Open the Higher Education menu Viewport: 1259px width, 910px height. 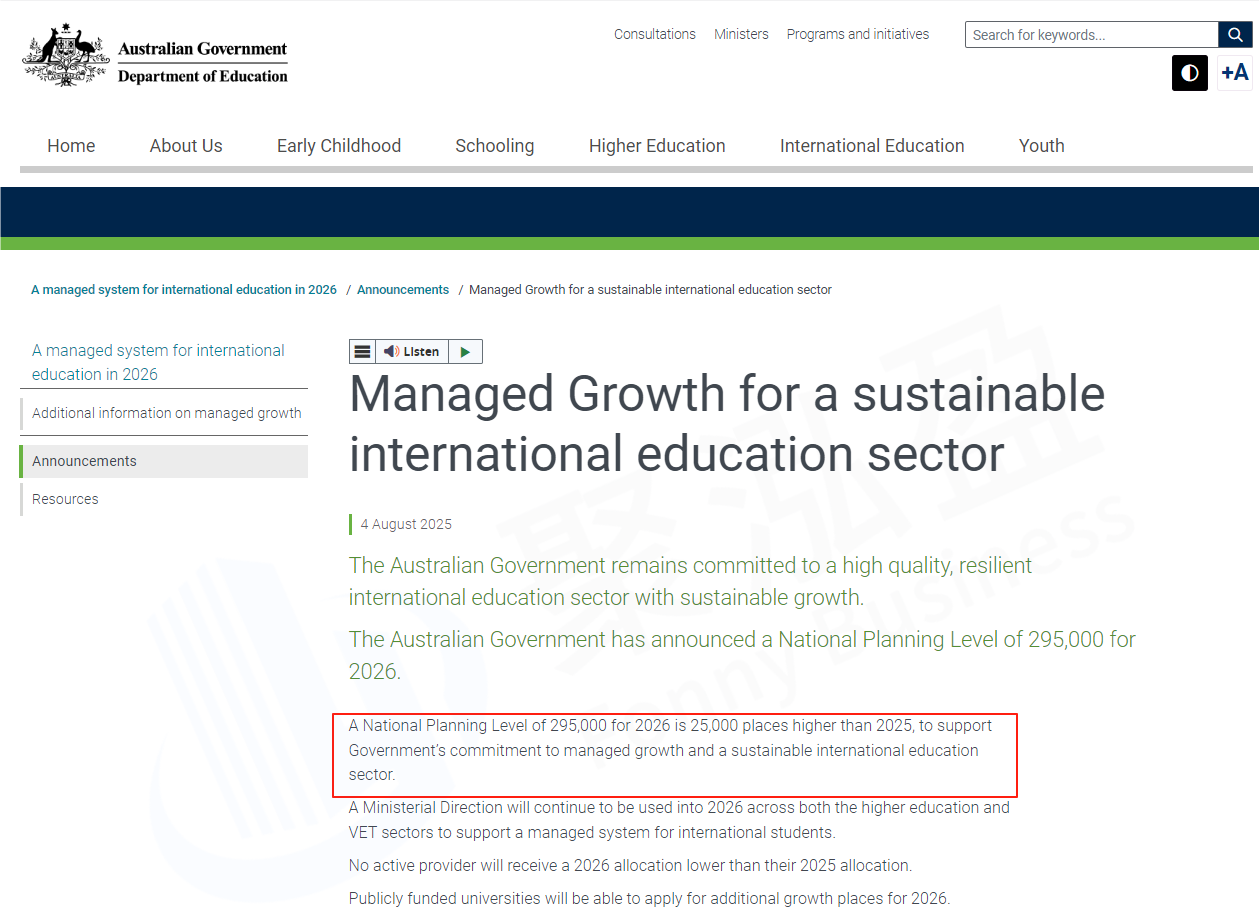(657, 146)
